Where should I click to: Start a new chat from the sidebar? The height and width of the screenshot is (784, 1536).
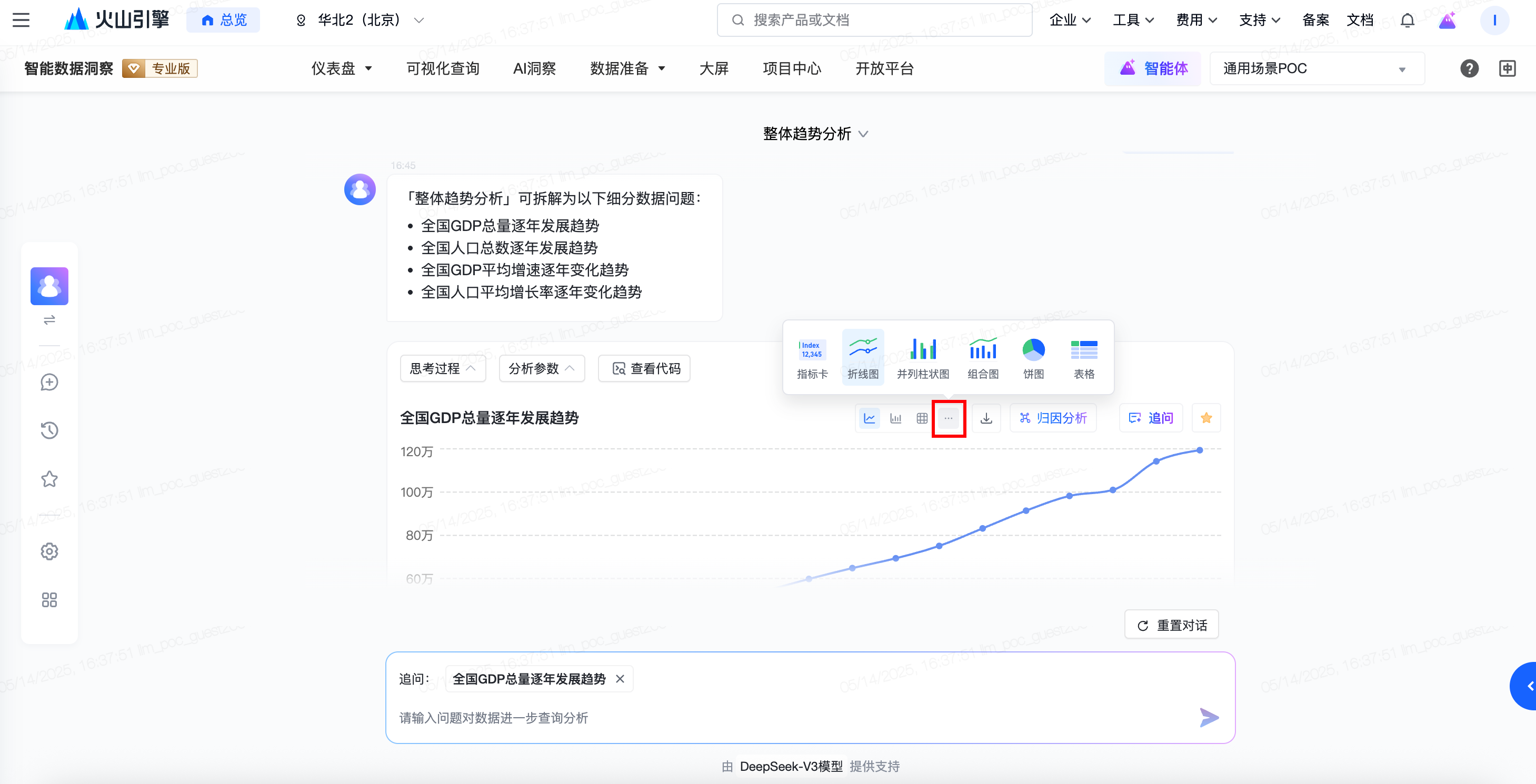[49, 382]
